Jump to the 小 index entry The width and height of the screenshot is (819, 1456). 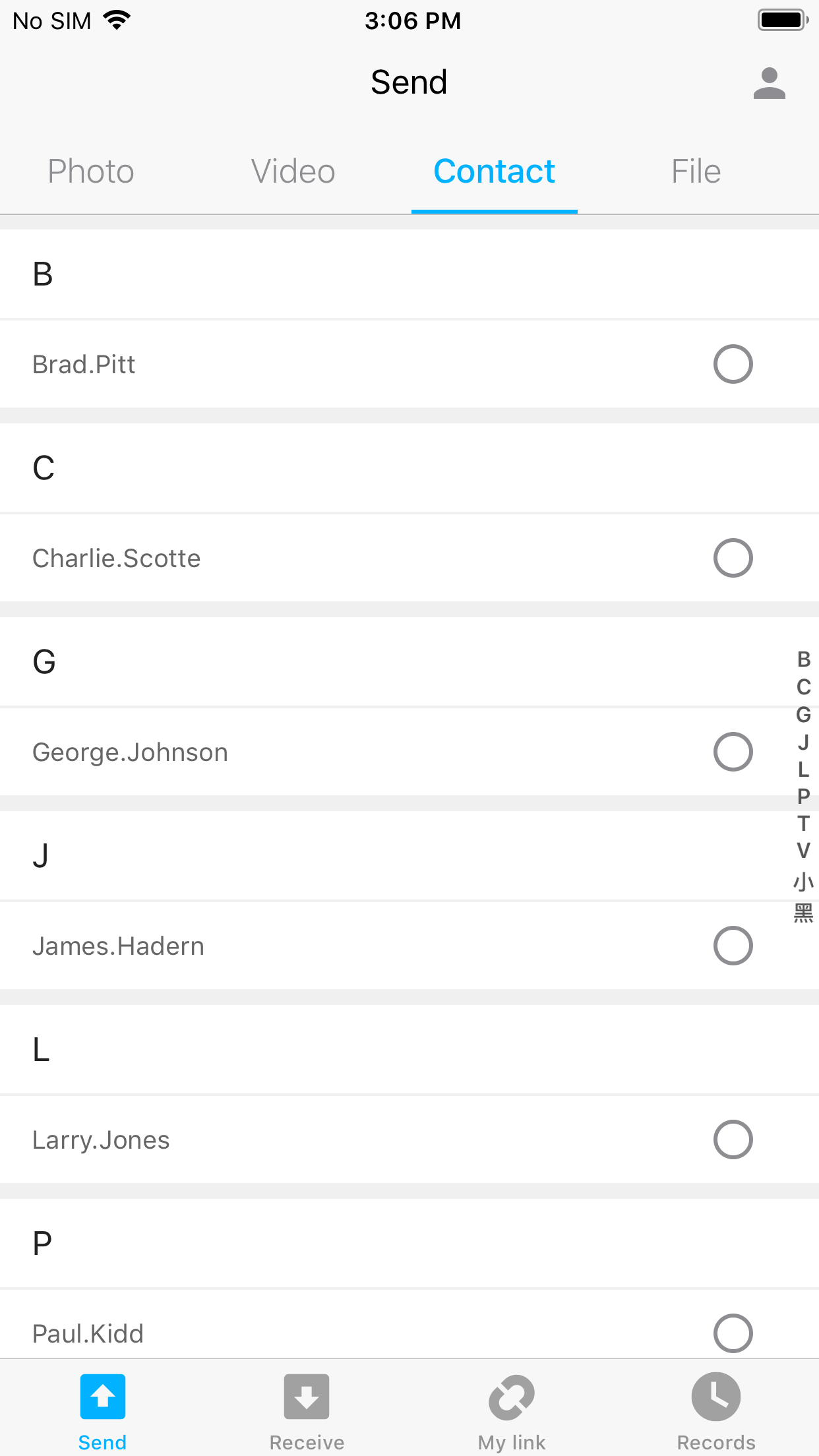point(803,882)
